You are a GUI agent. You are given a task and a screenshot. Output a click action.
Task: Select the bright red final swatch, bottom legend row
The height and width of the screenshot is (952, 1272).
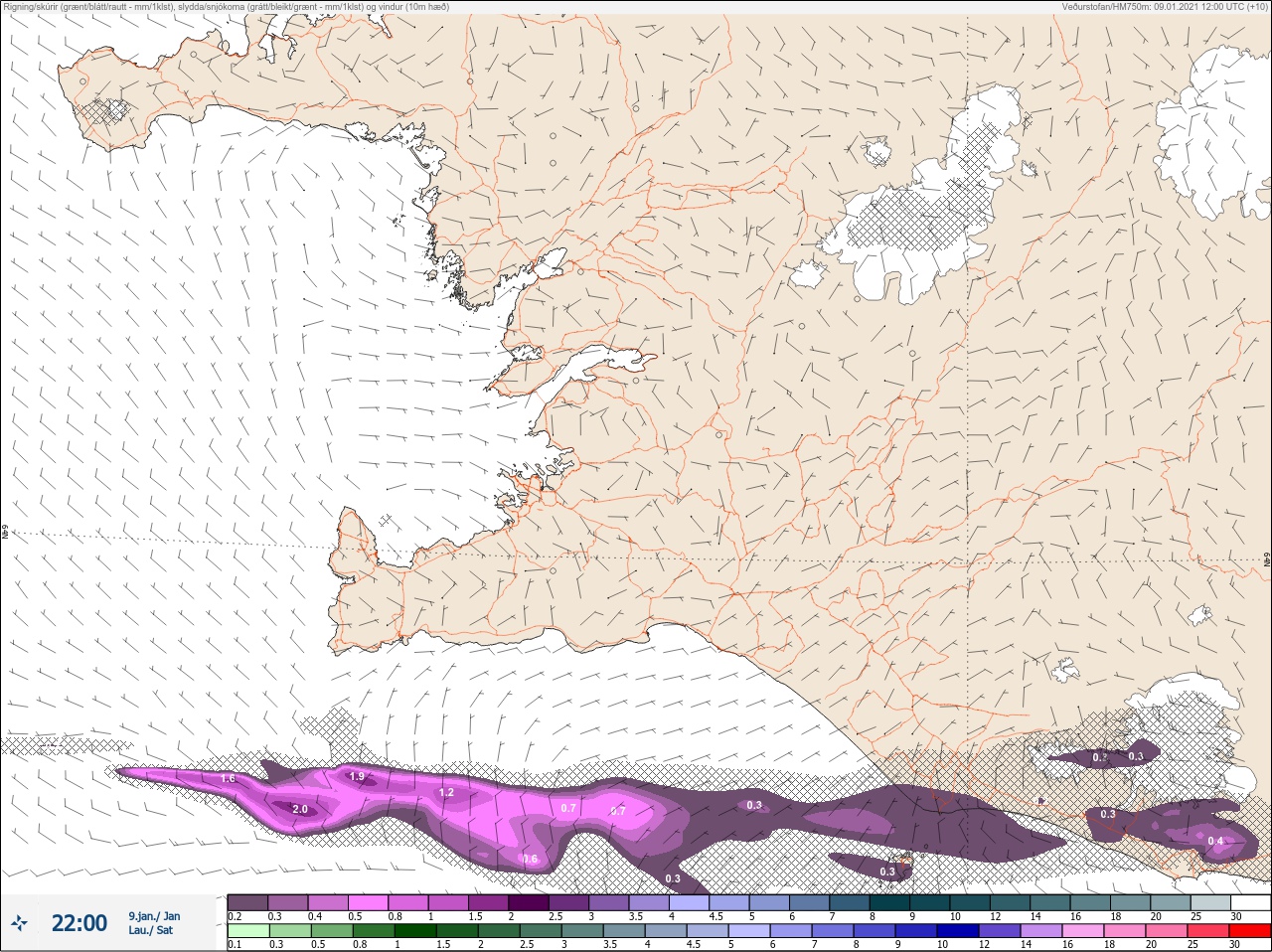click(x=1249, y=931)
